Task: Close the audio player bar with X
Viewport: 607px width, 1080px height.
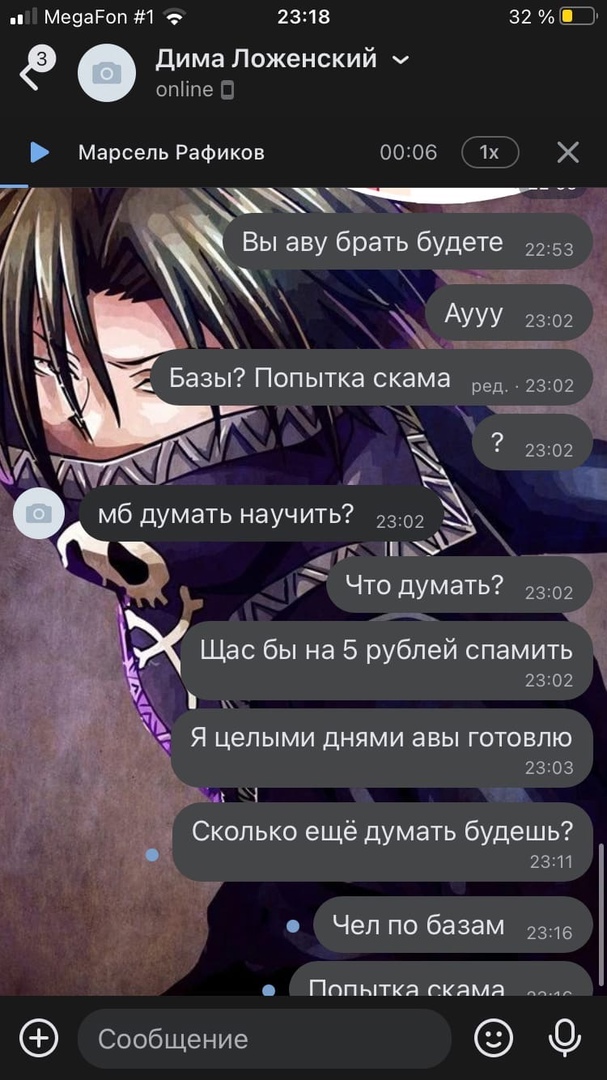Action: coord(568,152)
